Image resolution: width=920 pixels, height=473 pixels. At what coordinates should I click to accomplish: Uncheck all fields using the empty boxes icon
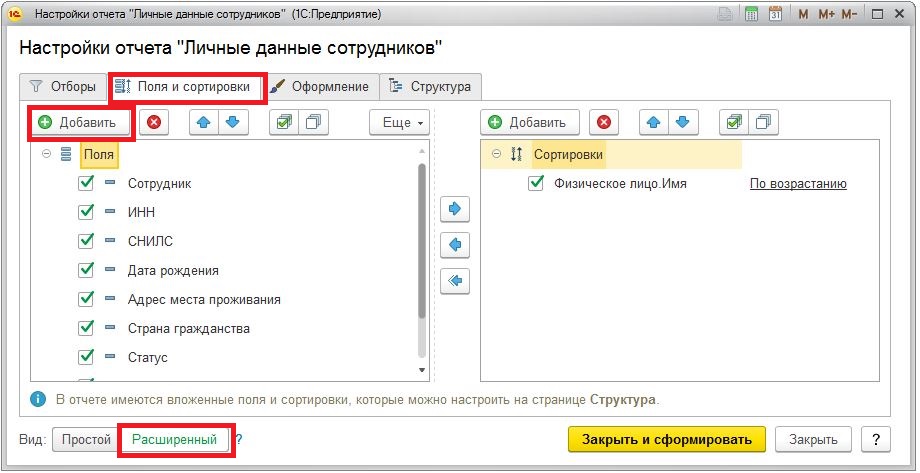click(313, 122)
